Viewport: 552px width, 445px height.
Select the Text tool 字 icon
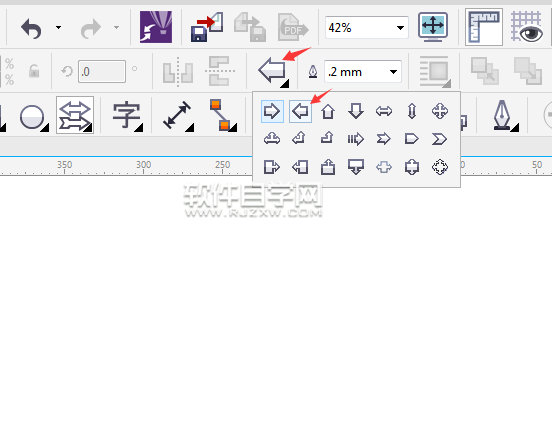[x=127, y=115]
